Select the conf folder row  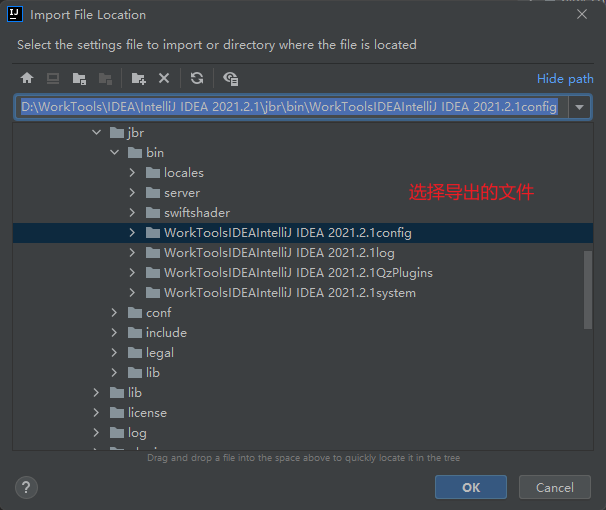(x=303, y=313)
